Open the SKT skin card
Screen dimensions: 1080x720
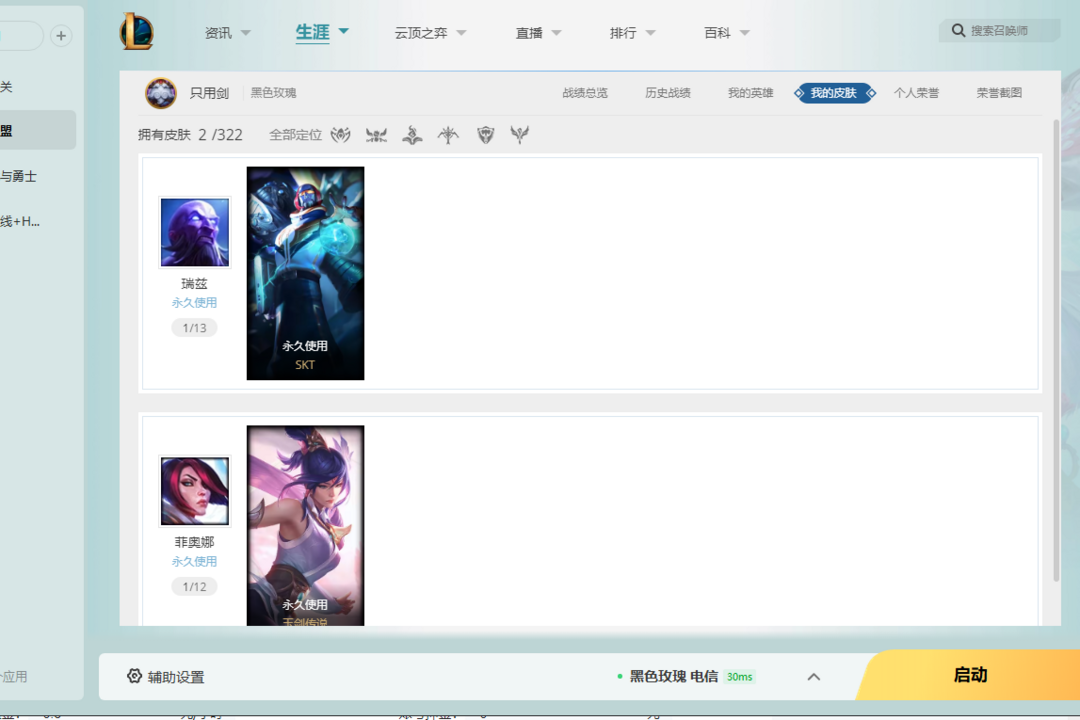(x=305, y=273)
